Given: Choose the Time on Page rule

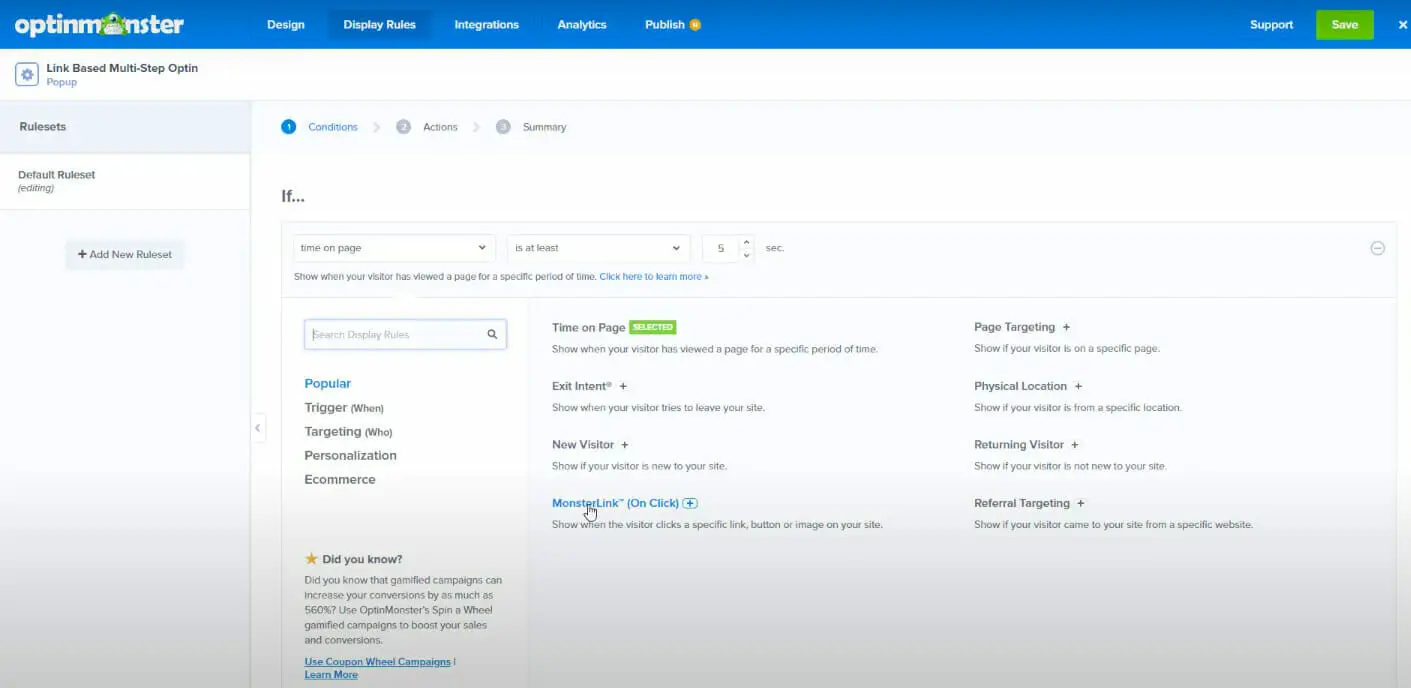Looking at the screenshot, I should [589, 327].
